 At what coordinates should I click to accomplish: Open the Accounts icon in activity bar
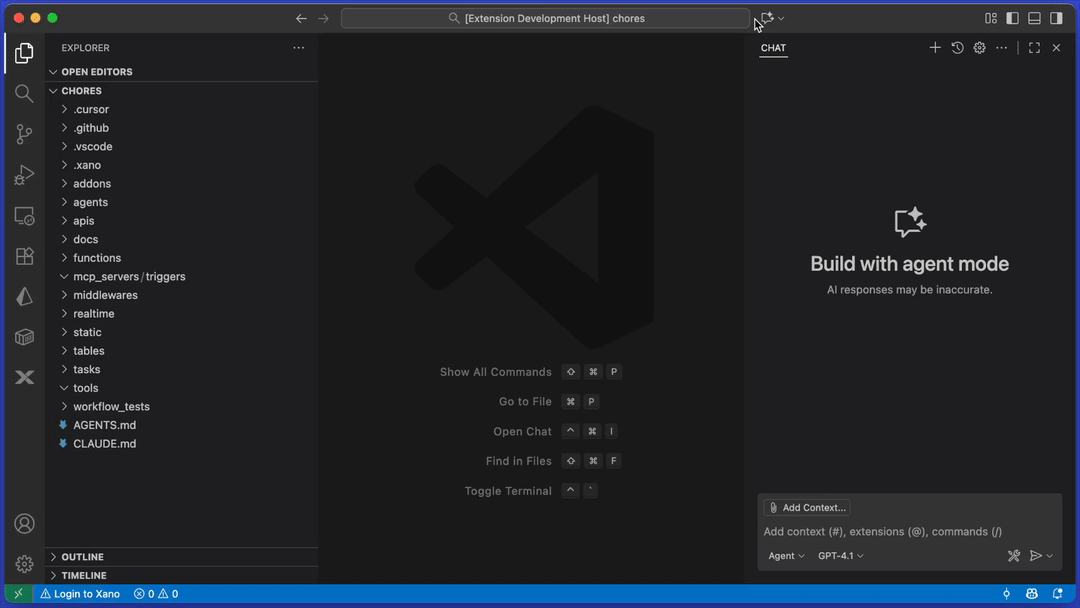(x=24, y=524)
